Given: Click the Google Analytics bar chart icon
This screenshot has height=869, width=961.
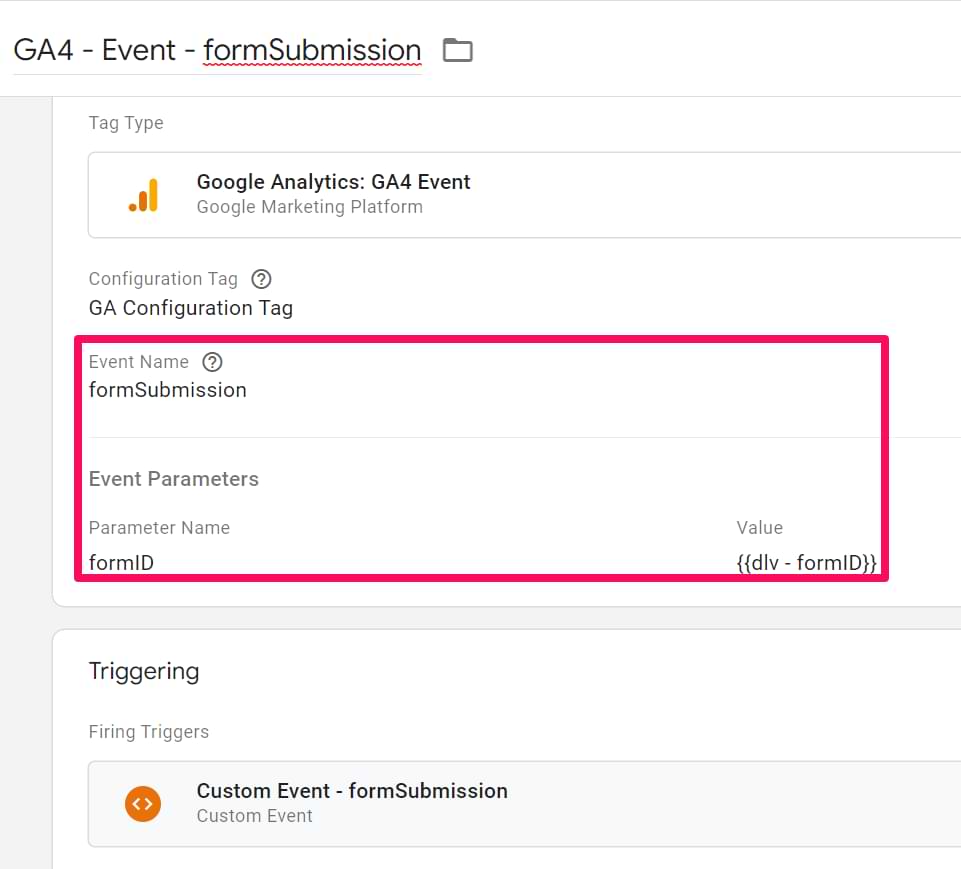Looking at the screenshot, I should pyautogui.click(x=143, y=195).
